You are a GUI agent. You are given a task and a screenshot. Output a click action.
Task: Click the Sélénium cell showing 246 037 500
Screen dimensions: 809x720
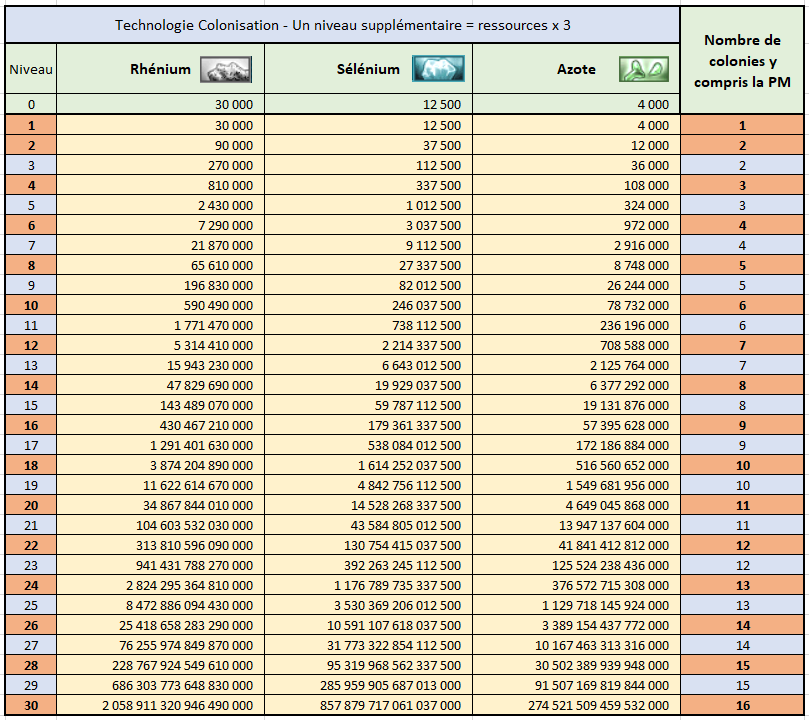point(368,305)
